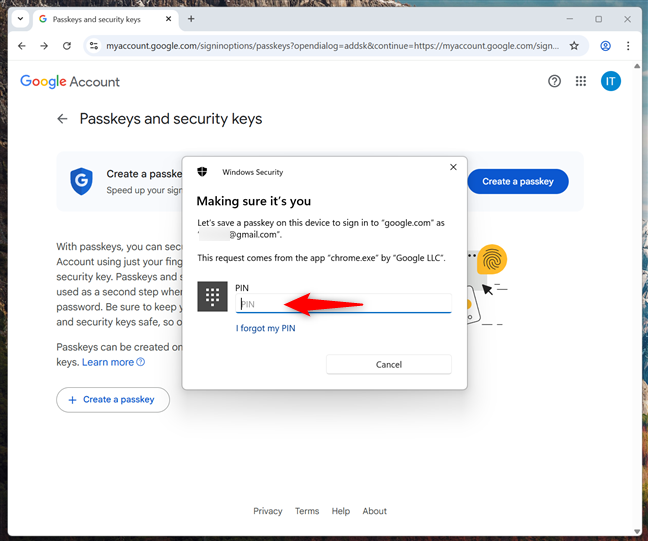The width and height of the screenshot is (648, 541).
Task: Click the PIN keypad icon
Action: point(212,296)
